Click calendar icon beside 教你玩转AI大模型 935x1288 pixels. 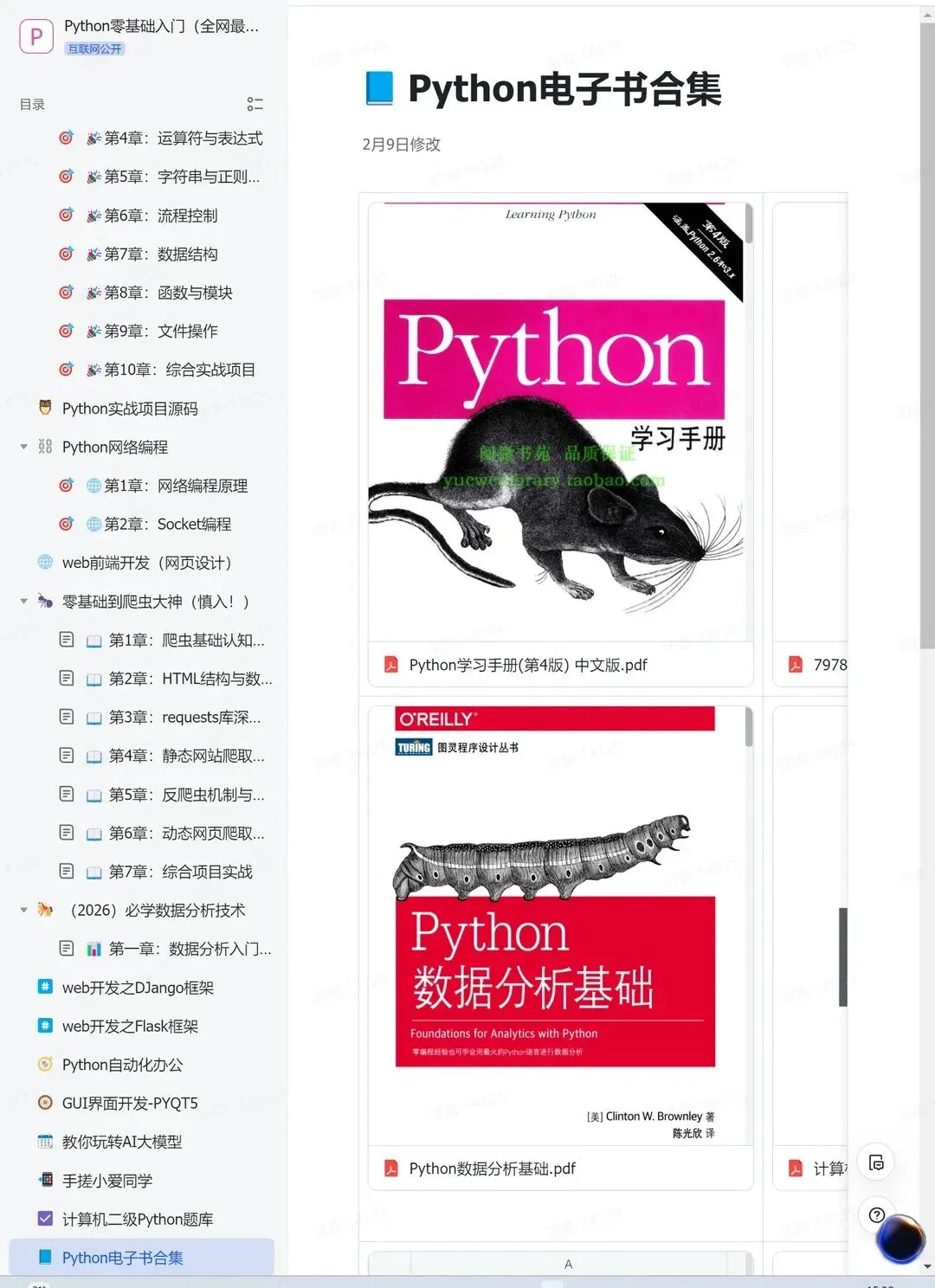pos(45,1142)
